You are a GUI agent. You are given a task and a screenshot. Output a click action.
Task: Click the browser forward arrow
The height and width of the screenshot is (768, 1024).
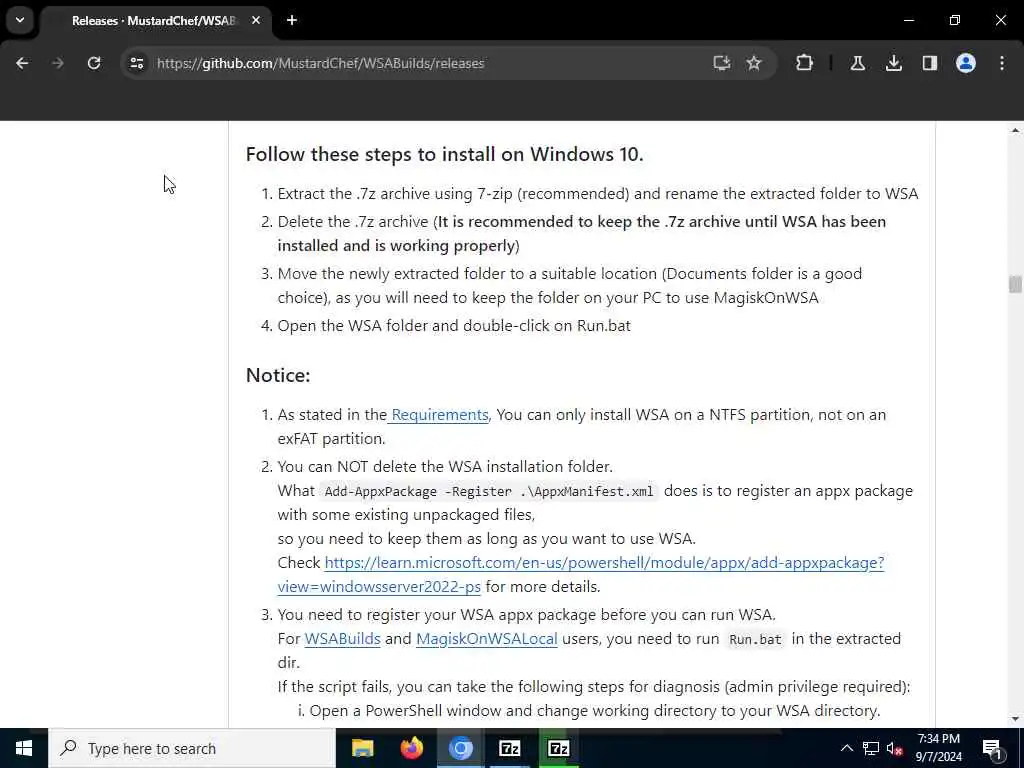(x=58, y=63)
